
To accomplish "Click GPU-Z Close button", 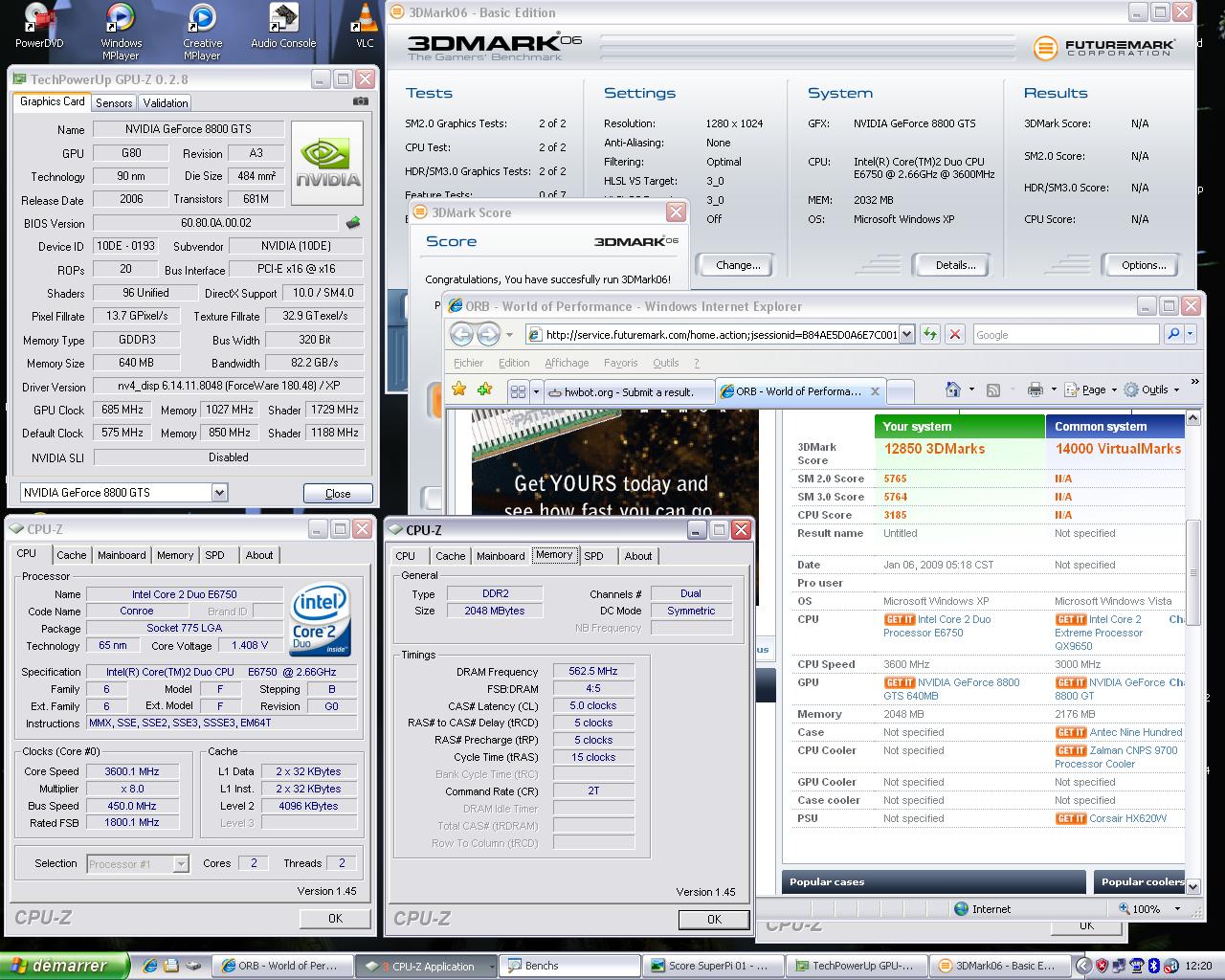I will [x=338, y=493].
